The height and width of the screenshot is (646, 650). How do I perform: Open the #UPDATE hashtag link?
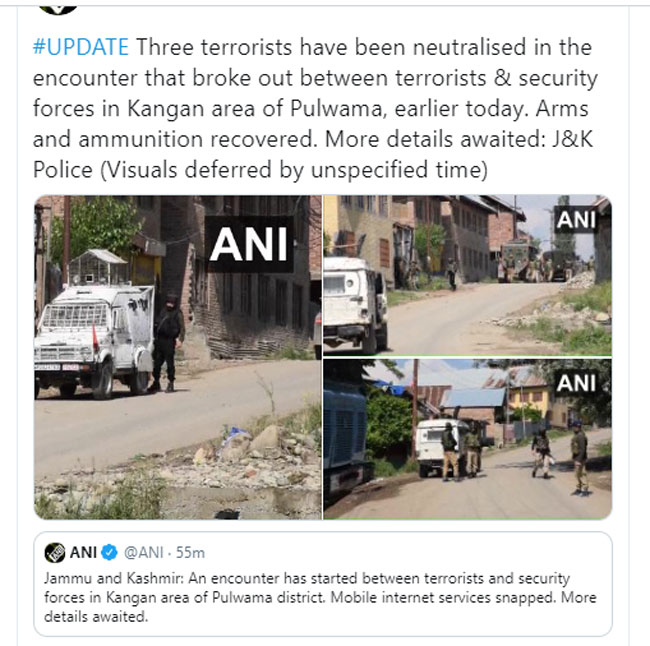81,47
